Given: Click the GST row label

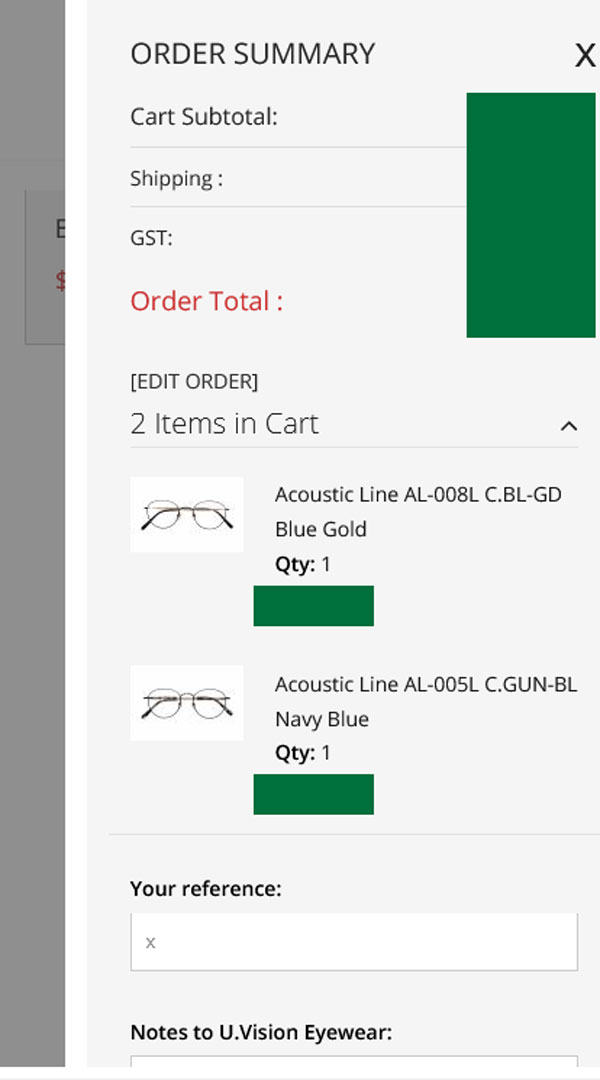Looking at the screenshot, I should (x=151, y=238).
